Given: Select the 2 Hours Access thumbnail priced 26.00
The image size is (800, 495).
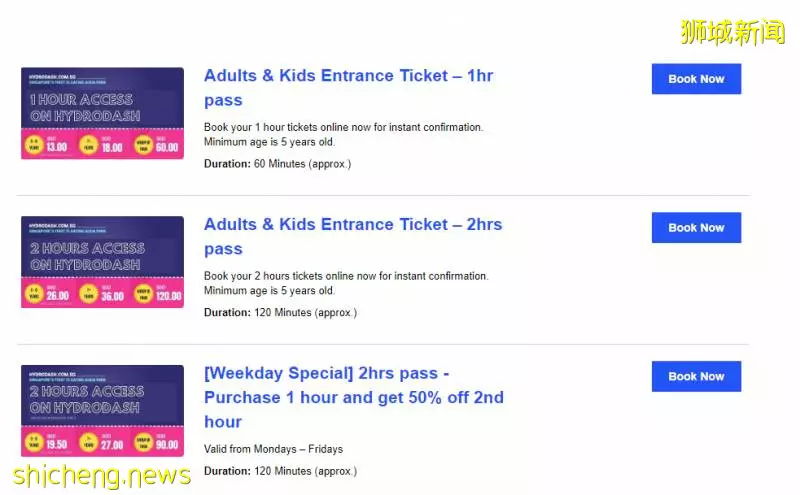Looking at the screenshot, I should coord(103,262).
